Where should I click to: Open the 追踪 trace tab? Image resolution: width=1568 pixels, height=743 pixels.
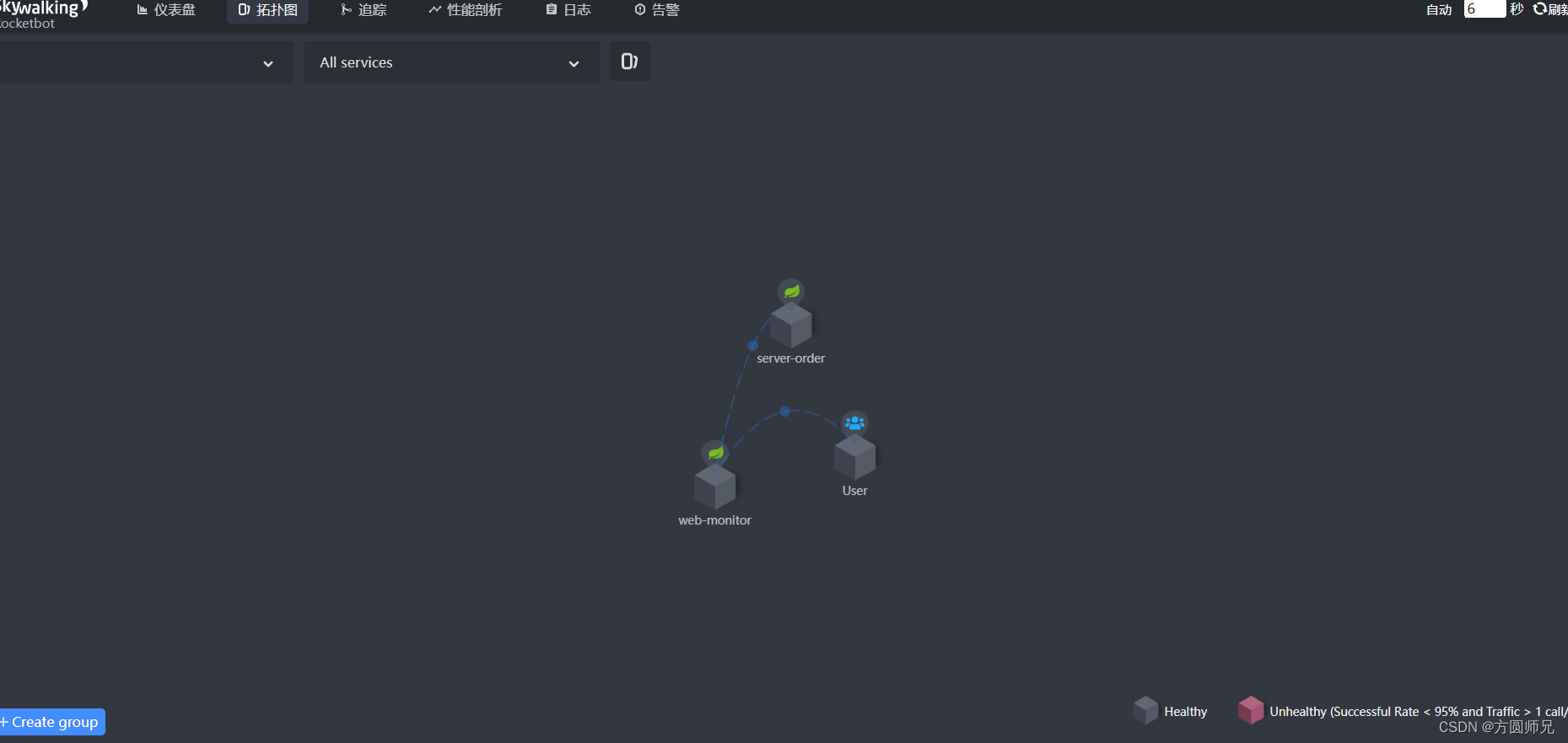coord(364,10)
